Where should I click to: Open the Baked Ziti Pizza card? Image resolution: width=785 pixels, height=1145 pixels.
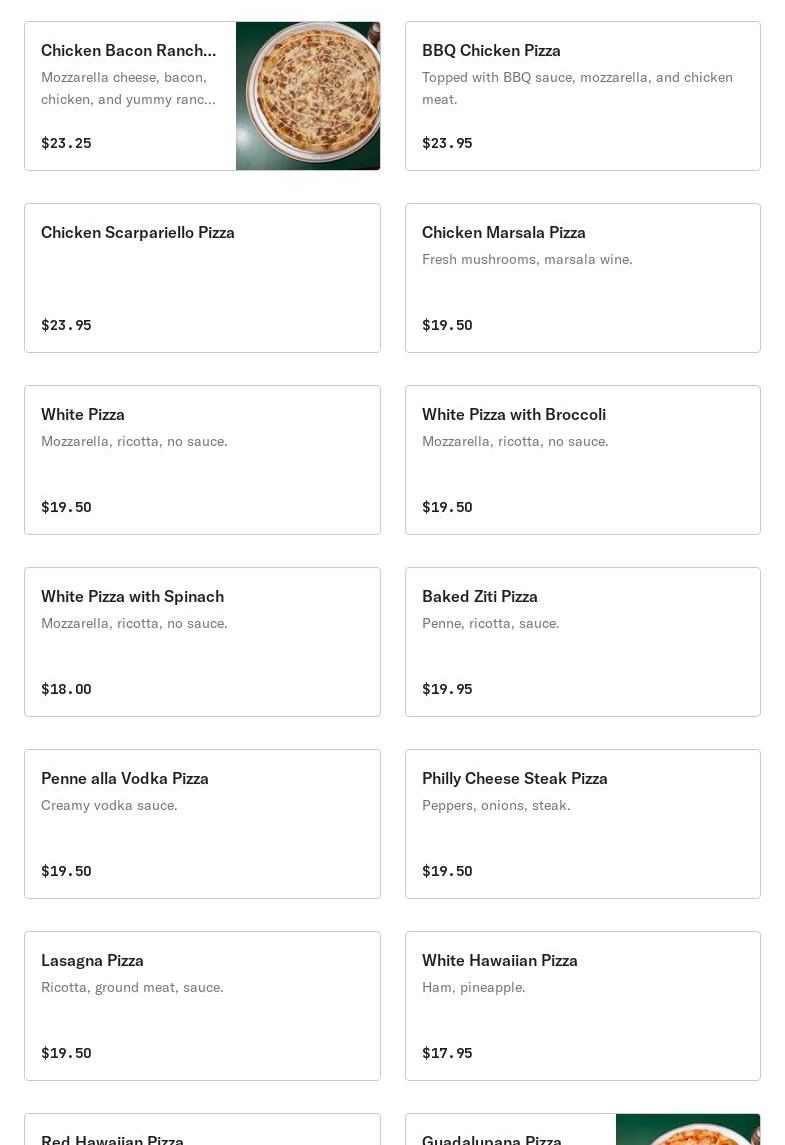click(x=583, y=641)
